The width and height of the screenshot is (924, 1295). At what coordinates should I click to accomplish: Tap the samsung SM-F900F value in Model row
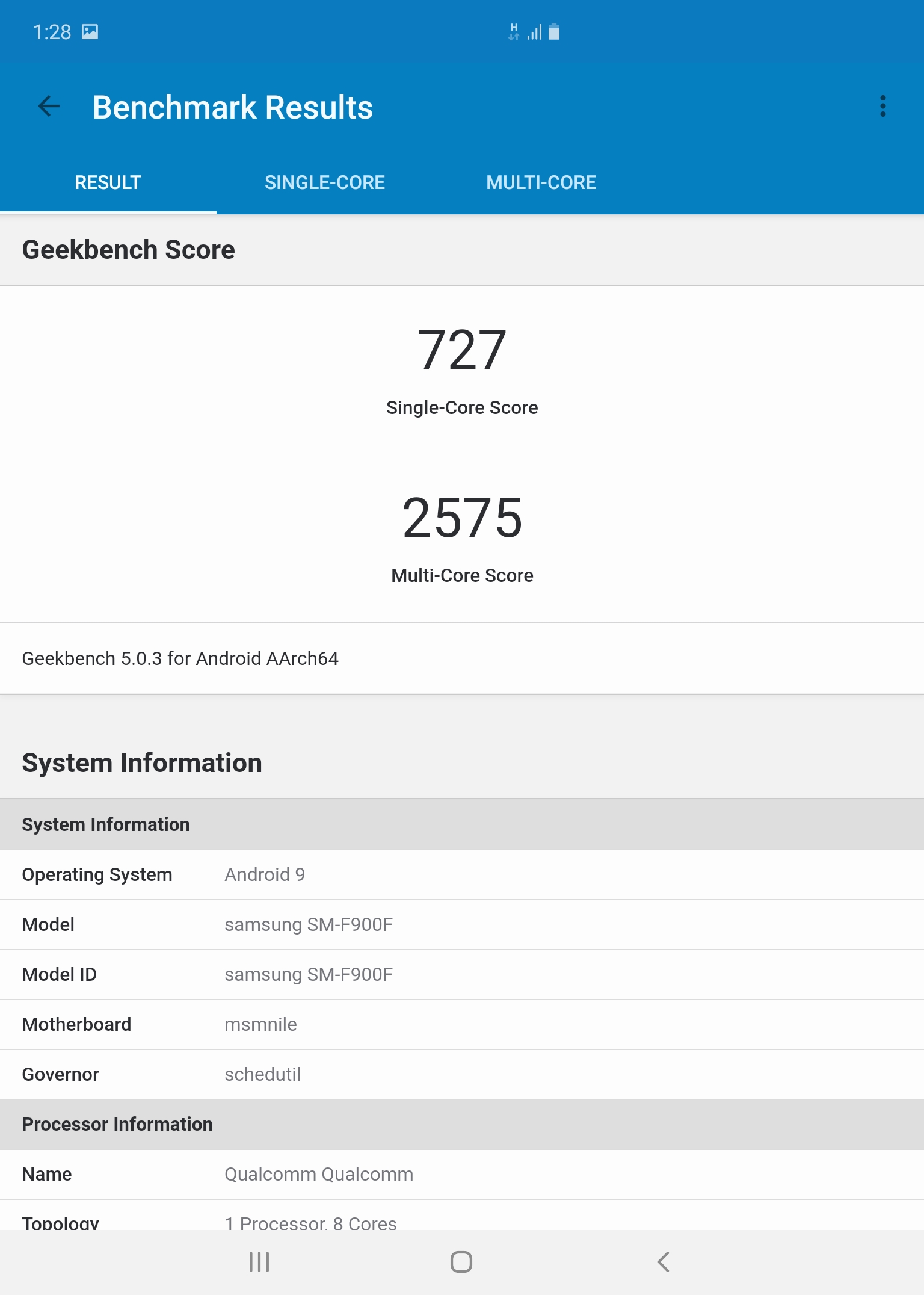click(x=309, y=924)
